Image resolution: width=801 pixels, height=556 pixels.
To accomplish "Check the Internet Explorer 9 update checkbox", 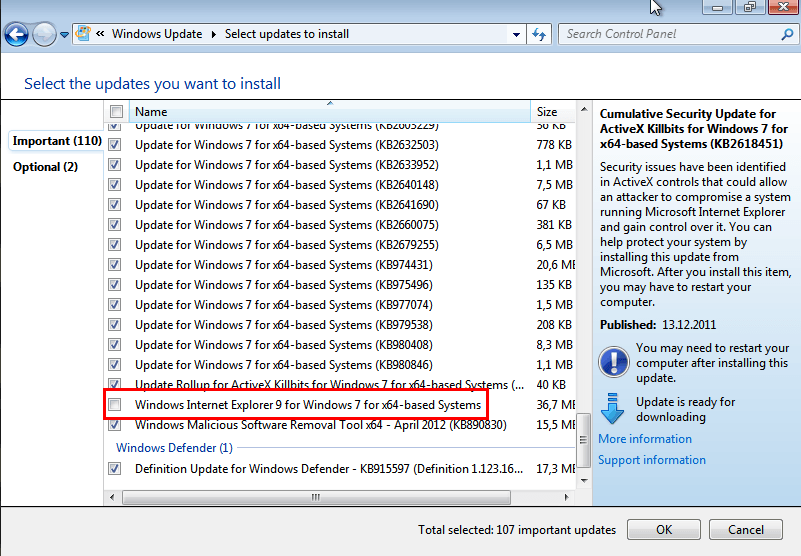I will (x=115, y=405).
